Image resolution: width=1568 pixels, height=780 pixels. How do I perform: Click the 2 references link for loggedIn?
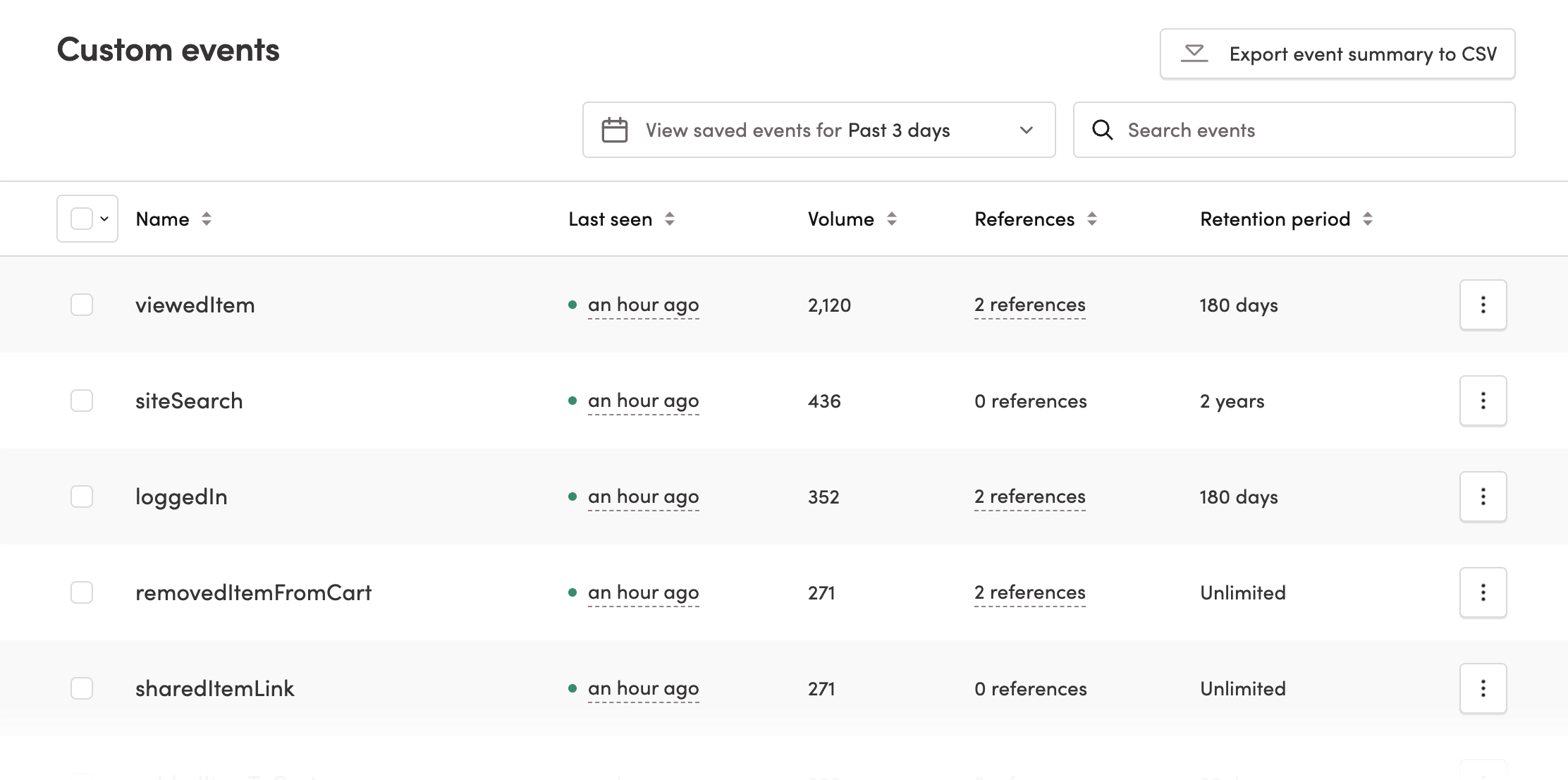(x=1030, y=496)
